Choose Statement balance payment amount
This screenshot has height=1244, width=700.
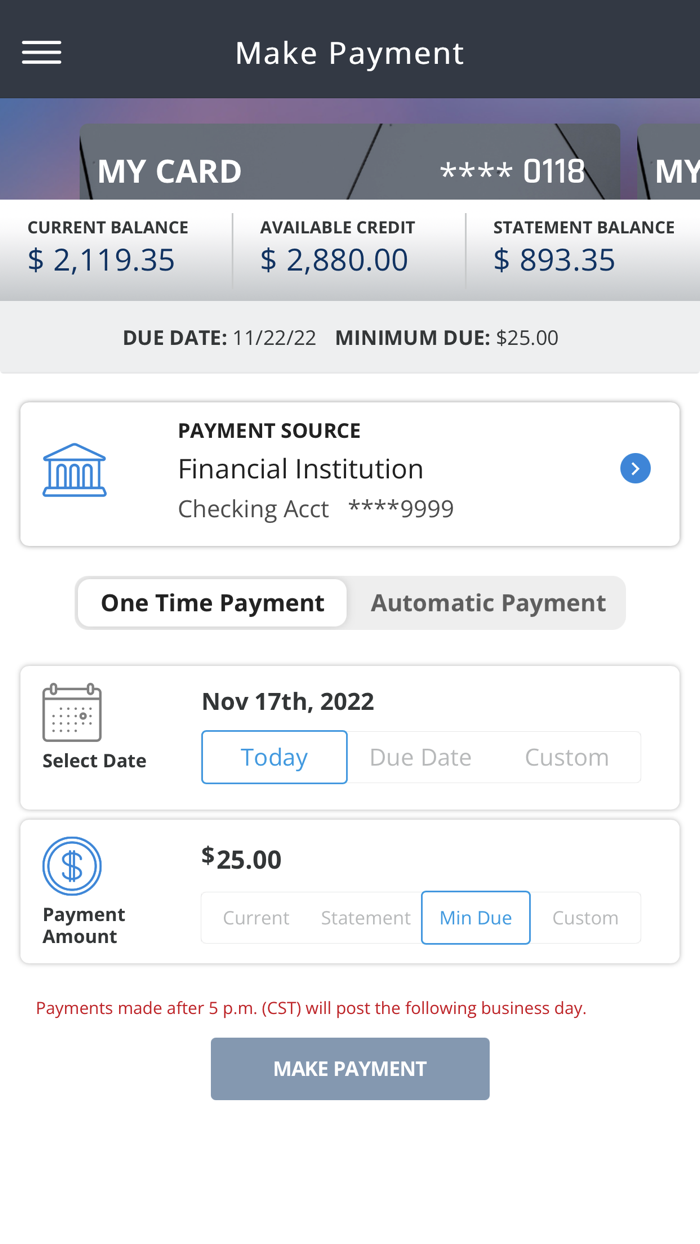pyautogui.click(x=365, y=917)
